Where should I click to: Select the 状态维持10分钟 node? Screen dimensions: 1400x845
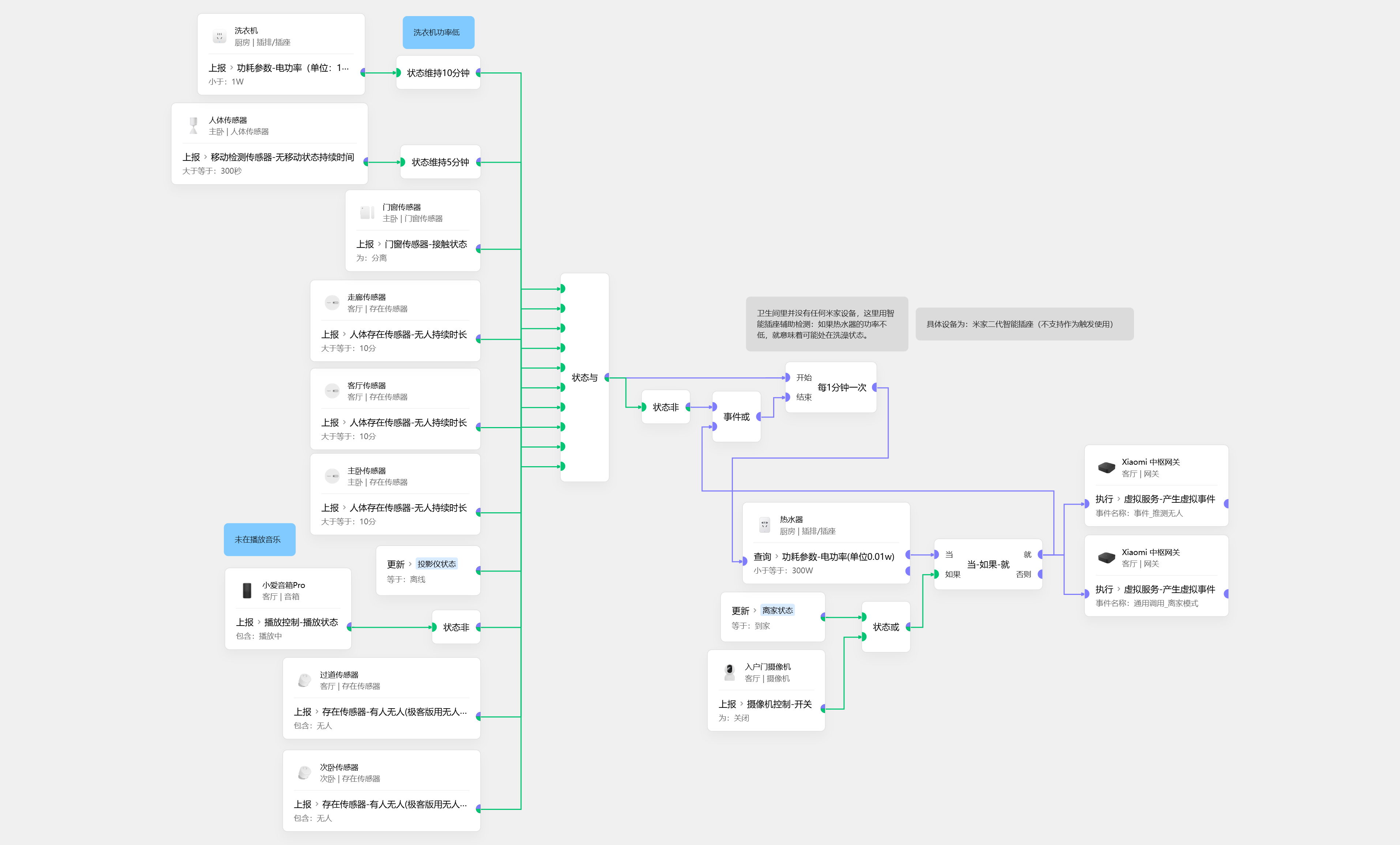coord(437,73)
